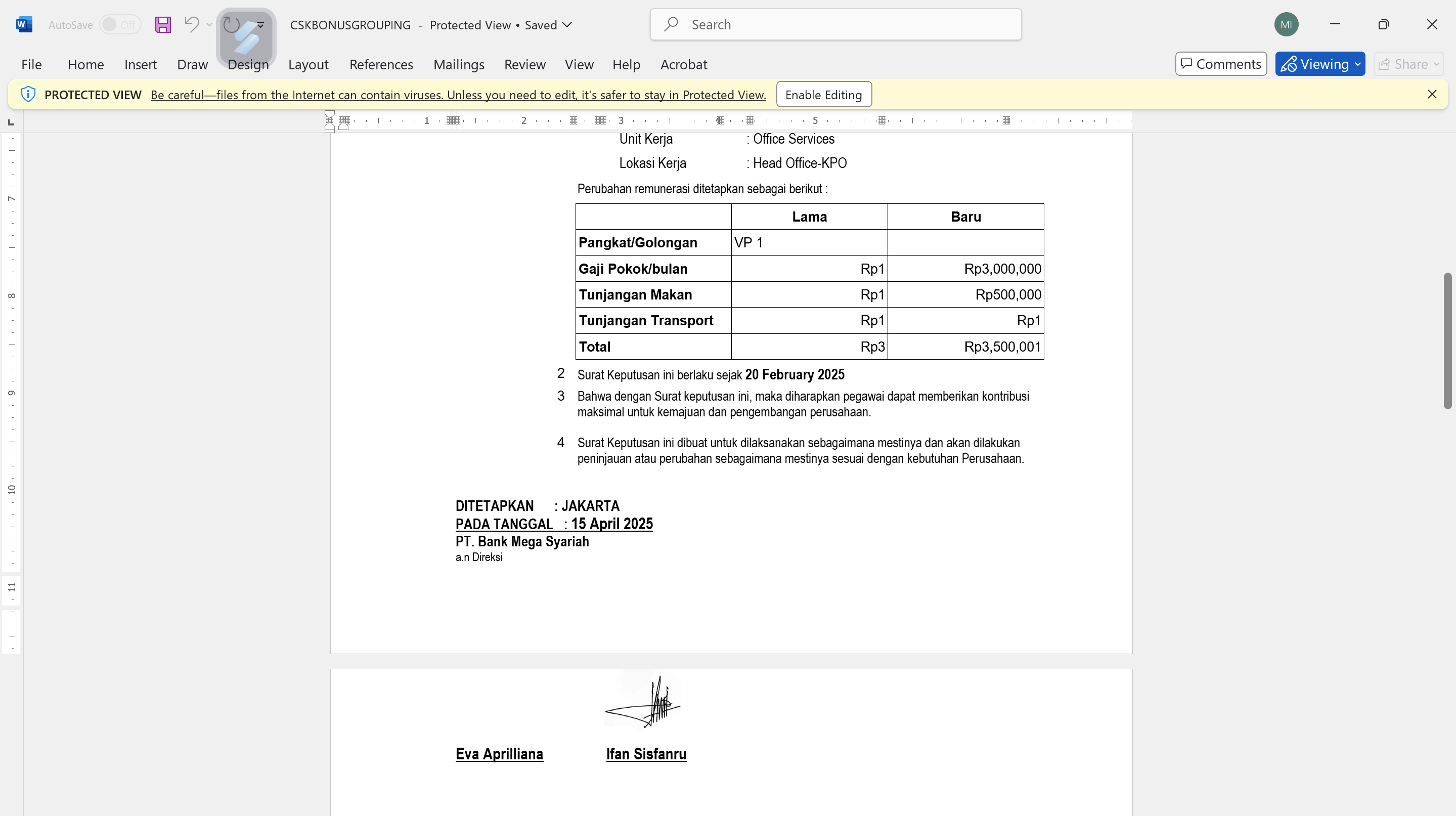1456x816 pixels.
Task: Click PT. Bank Mega Syariah text
Action: (522, 542)
